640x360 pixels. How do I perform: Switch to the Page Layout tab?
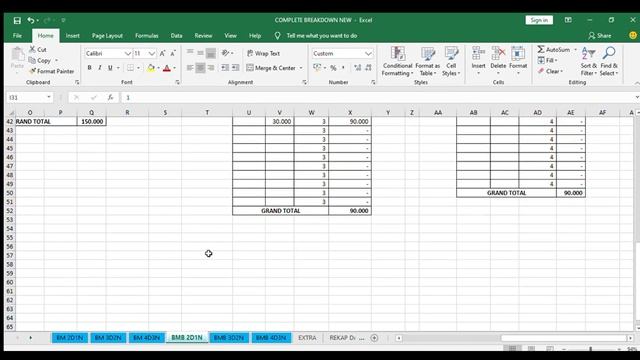pos(107,36)
